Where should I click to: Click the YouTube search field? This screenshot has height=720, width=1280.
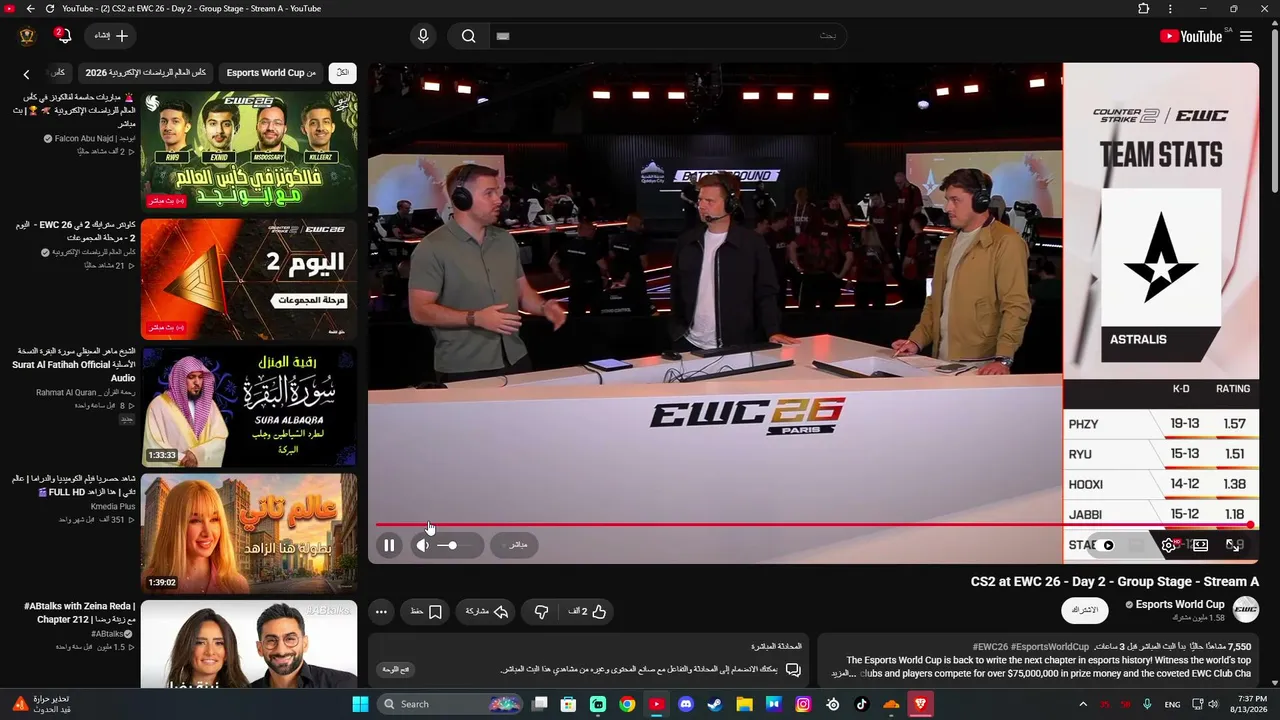click(668, 36)
